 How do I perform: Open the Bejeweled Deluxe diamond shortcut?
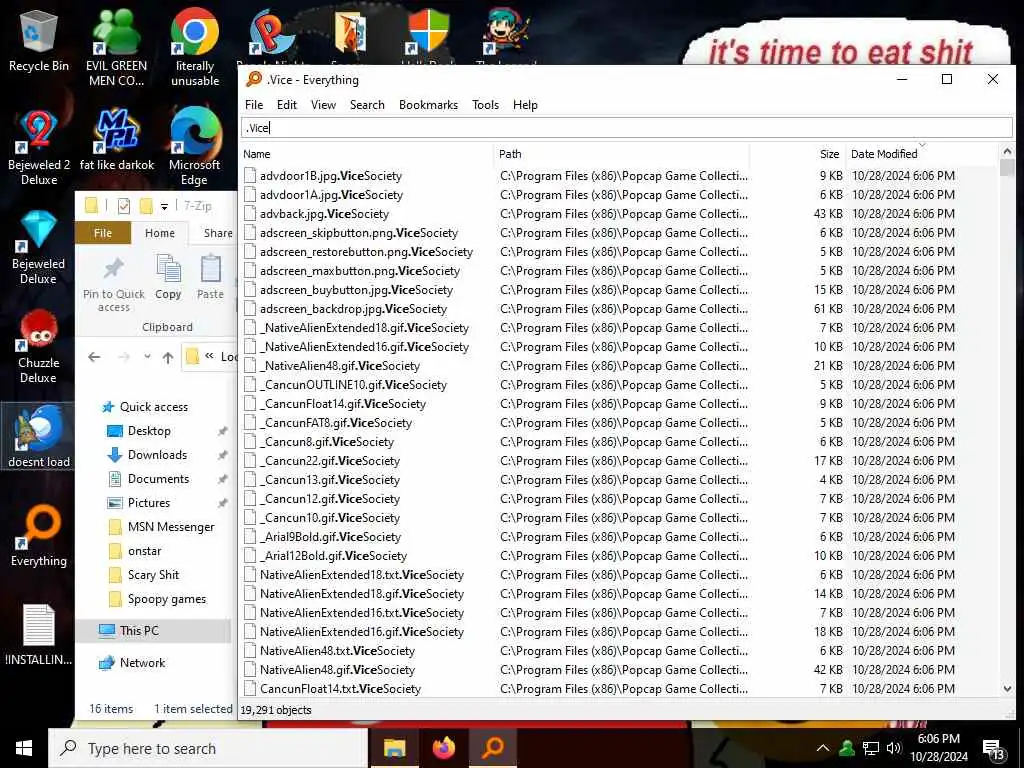point(39,247)
